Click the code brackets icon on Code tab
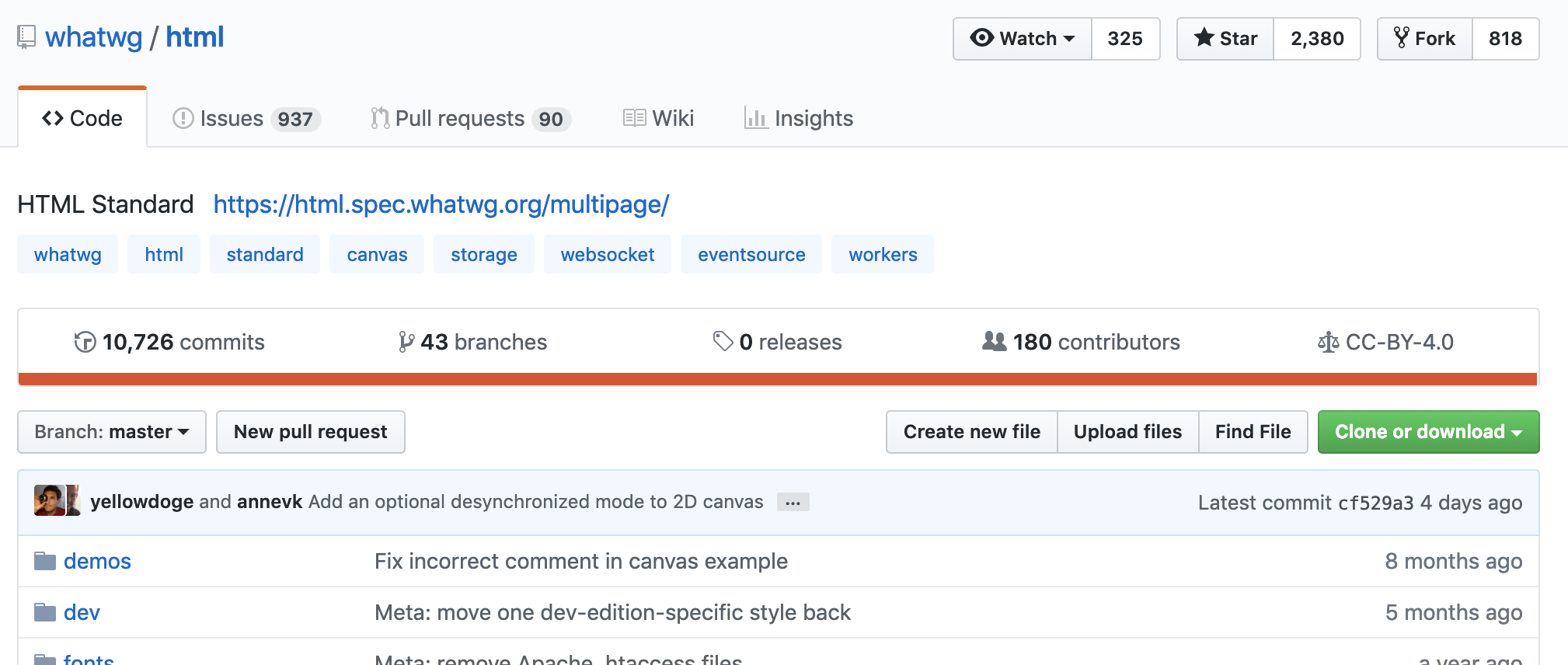The image size is (1568, 665). point(53,118)
